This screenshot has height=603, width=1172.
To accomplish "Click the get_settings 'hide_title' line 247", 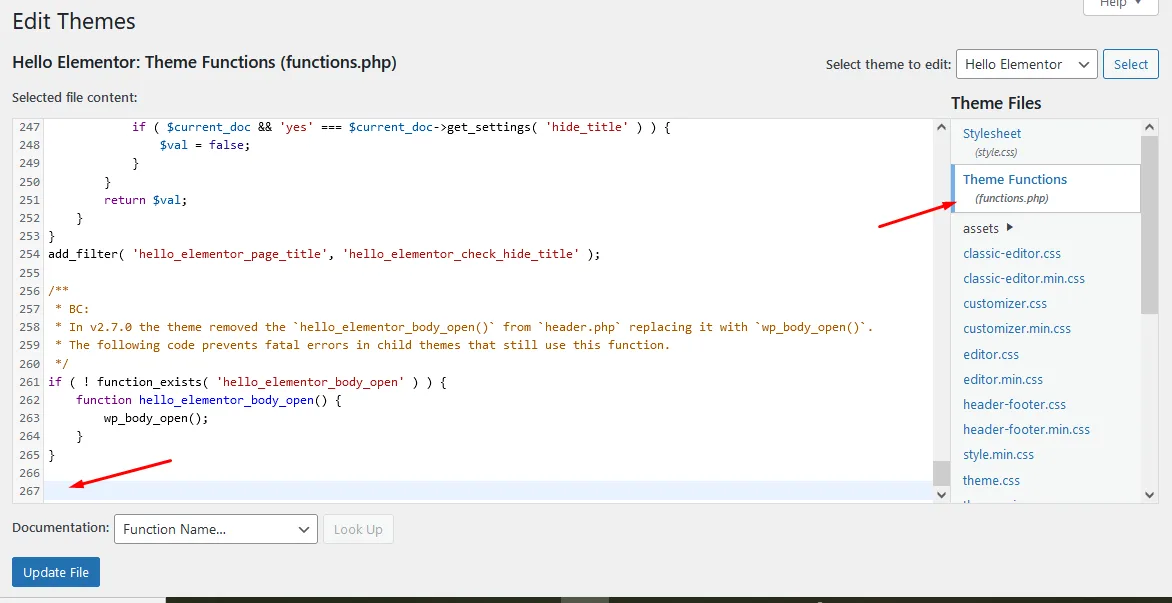I will [401, 127].
